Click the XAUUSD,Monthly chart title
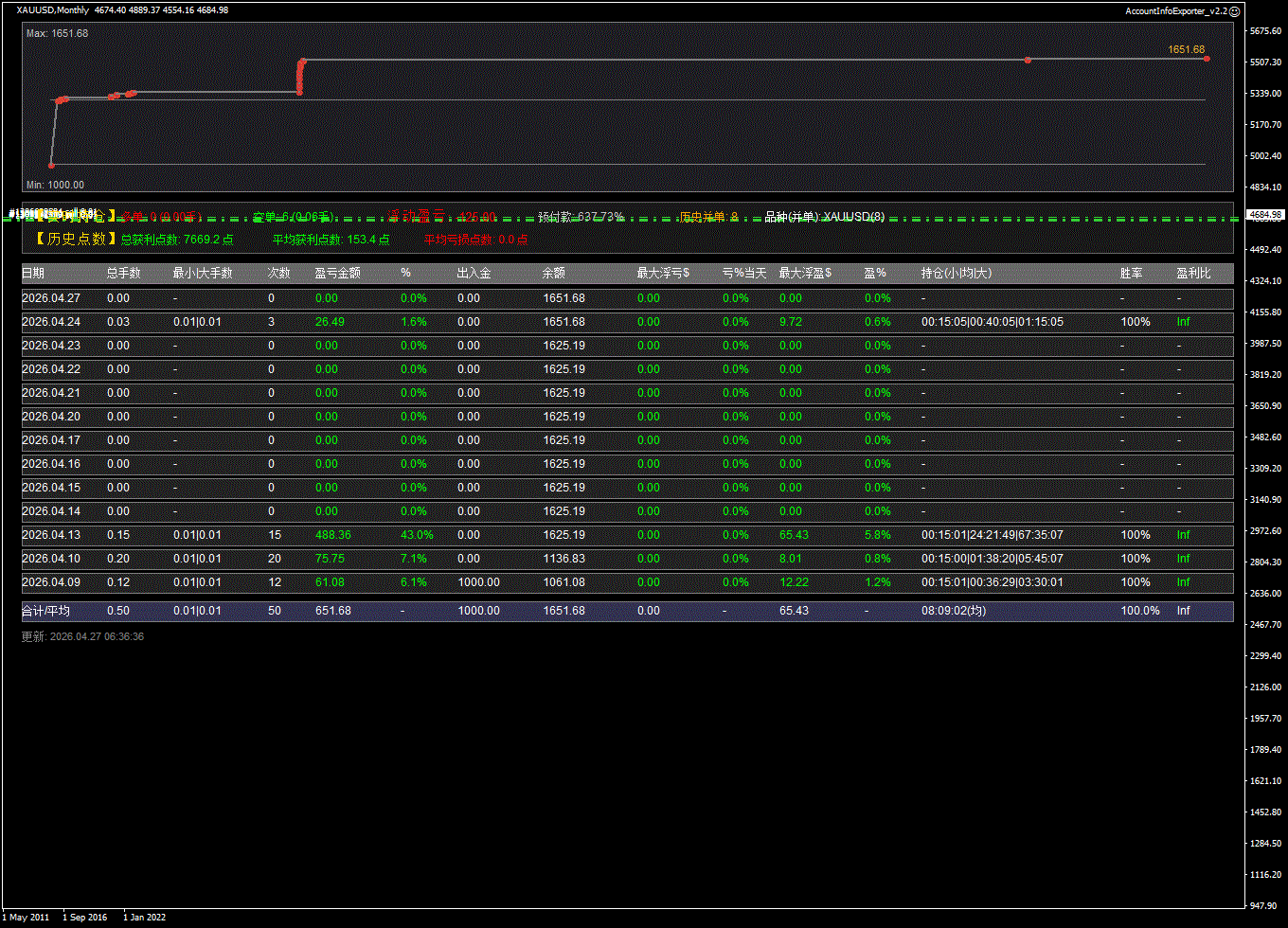 tap(53, 10)
